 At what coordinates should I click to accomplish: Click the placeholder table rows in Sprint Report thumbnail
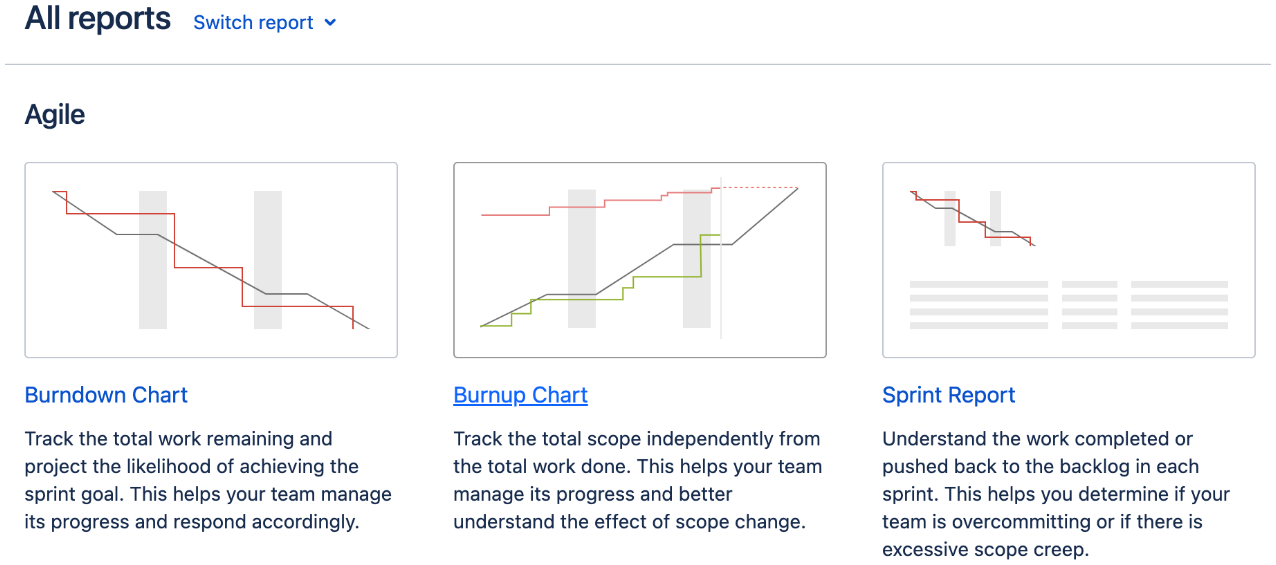(1069, 305)
